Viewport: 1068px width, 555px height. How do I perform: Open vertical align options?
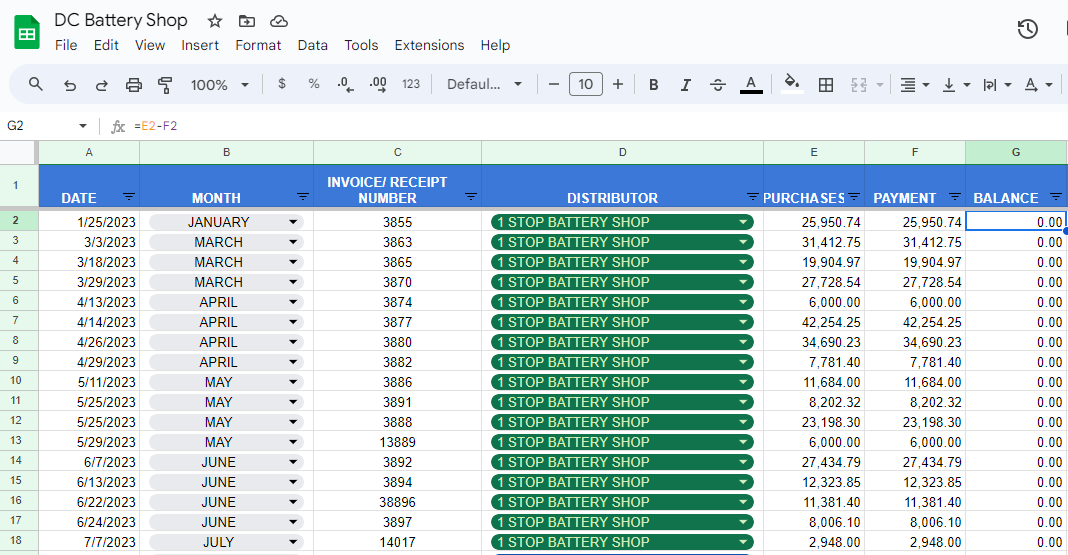point(956,84)
